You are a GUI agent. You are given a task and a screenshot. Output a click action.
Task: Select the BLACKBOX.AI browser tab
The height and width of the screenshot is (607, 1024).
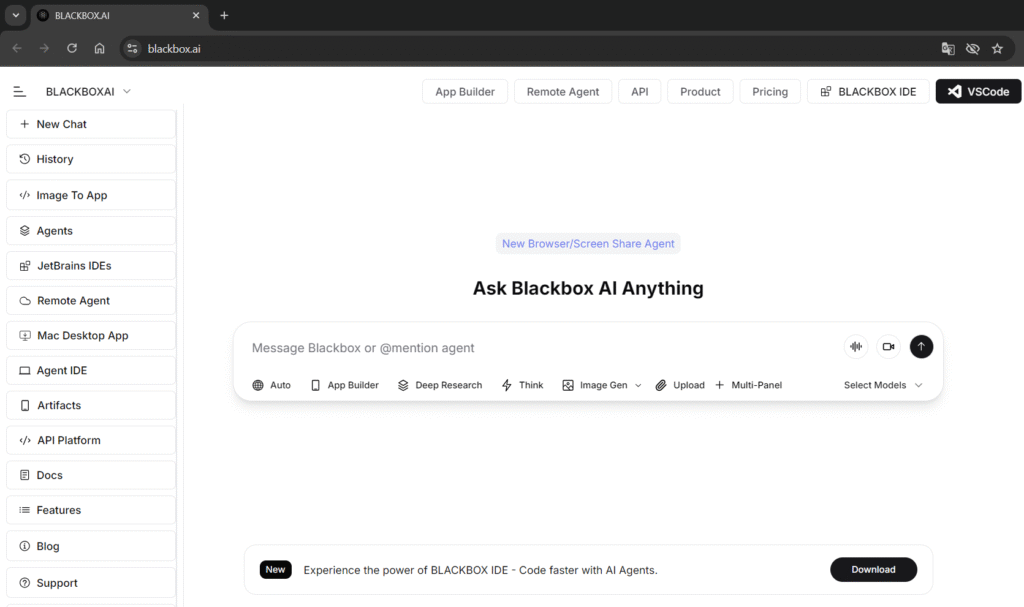[120, 16]
